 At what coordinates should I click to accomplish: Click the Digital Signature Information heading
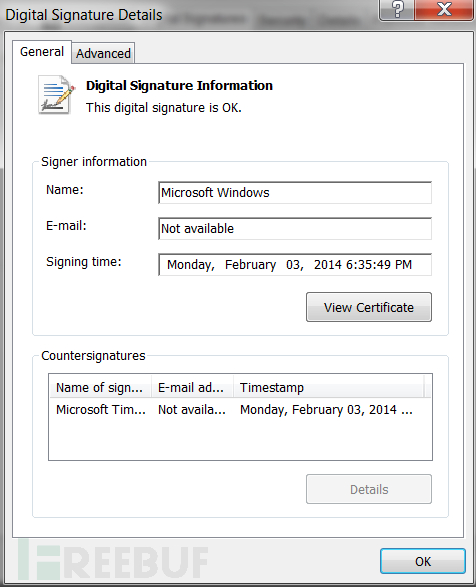tap(179, 86)
